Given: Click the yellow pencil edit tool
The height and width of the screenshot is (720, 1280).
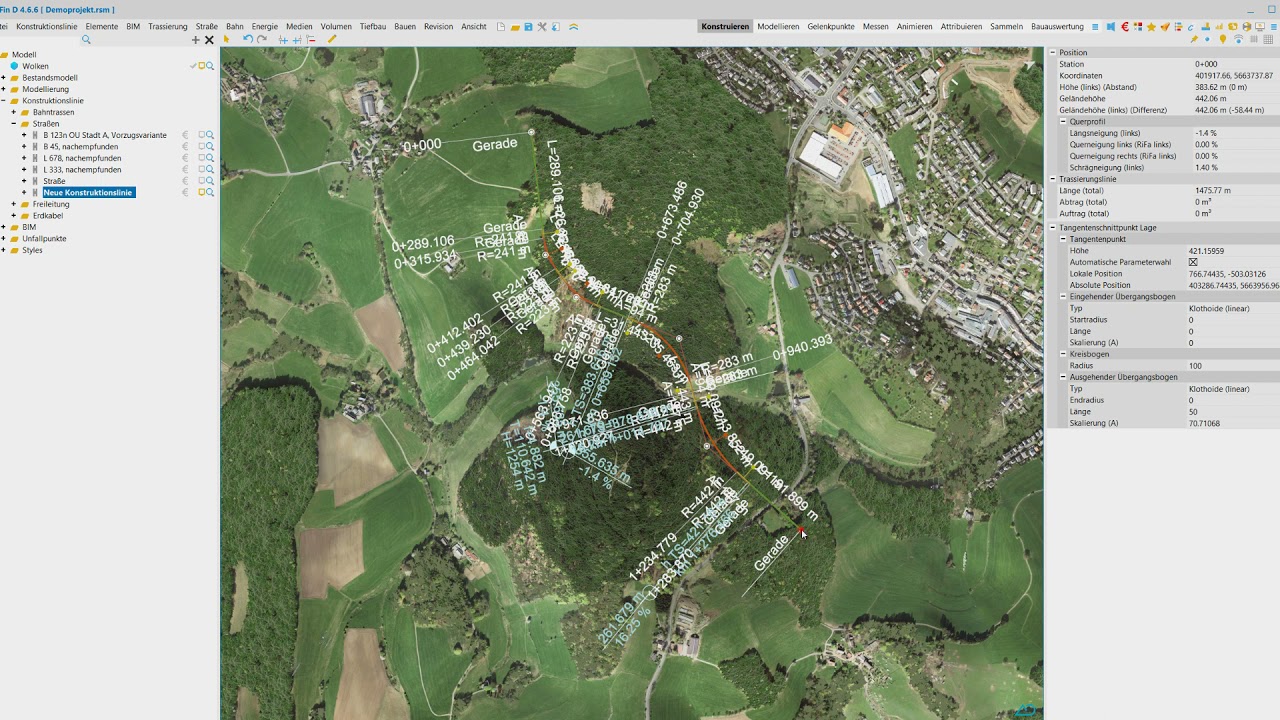Looking at the screenshot, I should [x=332, y=39].
